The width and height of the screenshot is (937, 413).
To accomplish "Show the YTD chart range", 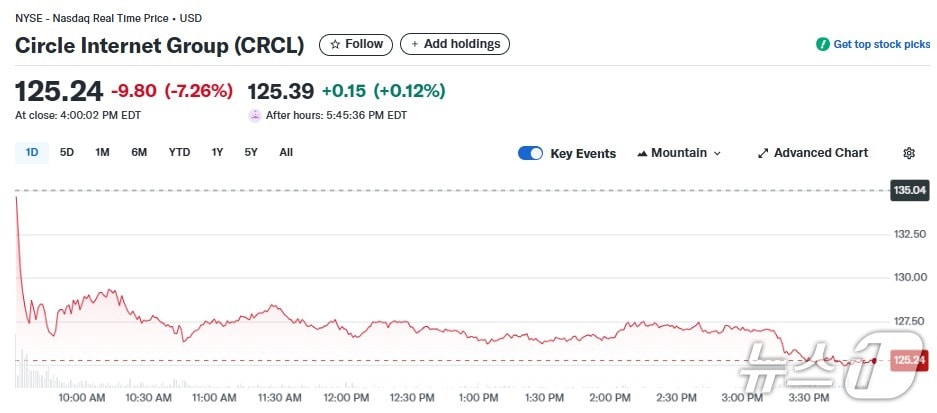I will (x=179, y=152).
